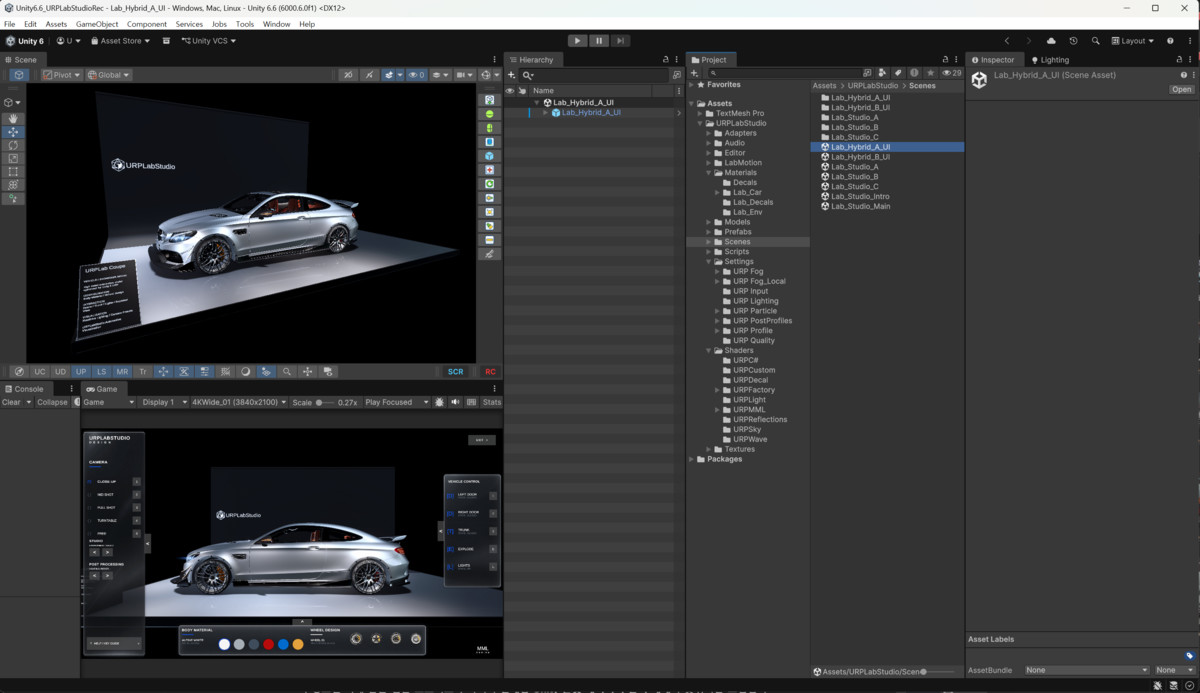
Task: Toggle the UC button in Scene bottom bar
Action: (40, 372)
